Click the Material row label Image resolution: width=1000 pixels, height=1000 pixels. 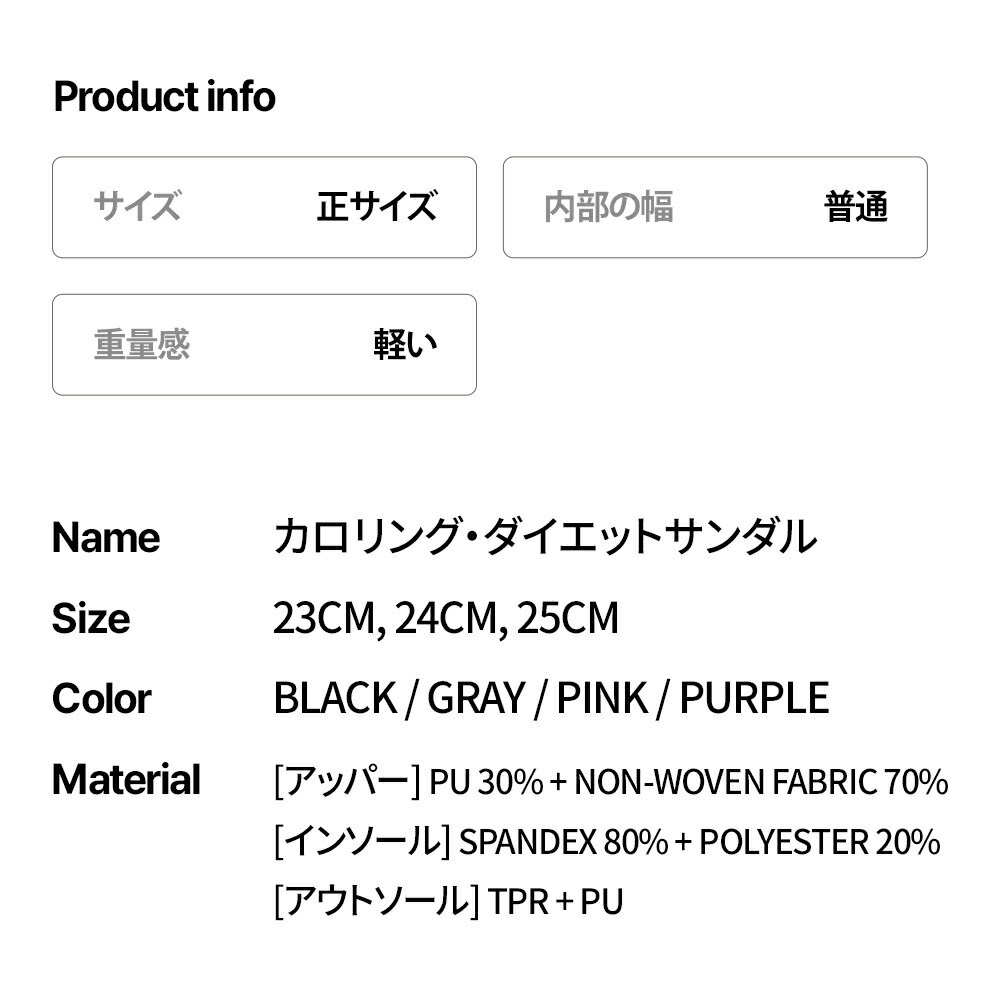(x=126, y=780)
